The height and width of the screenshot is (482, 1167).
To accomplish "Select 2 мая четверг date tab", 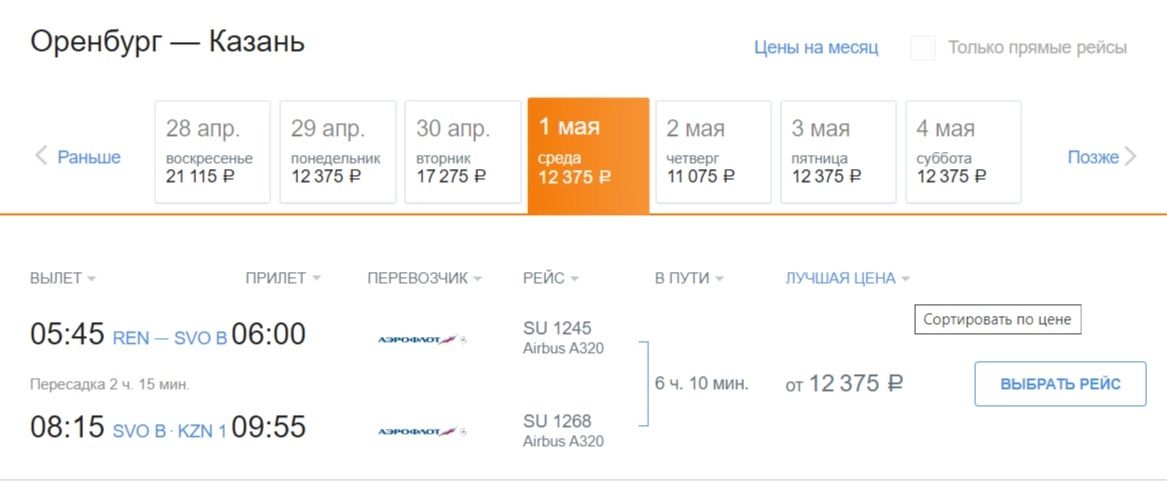I will [713, 152].
